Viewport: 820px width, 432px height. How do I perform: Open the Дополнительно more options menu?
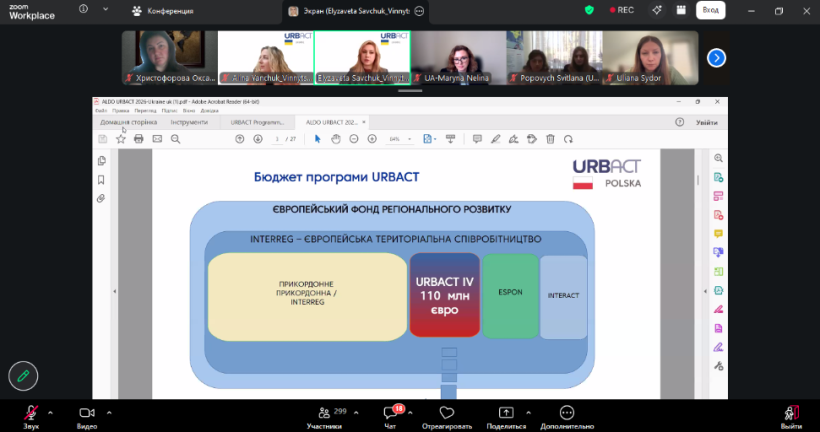tap(567, 415)
